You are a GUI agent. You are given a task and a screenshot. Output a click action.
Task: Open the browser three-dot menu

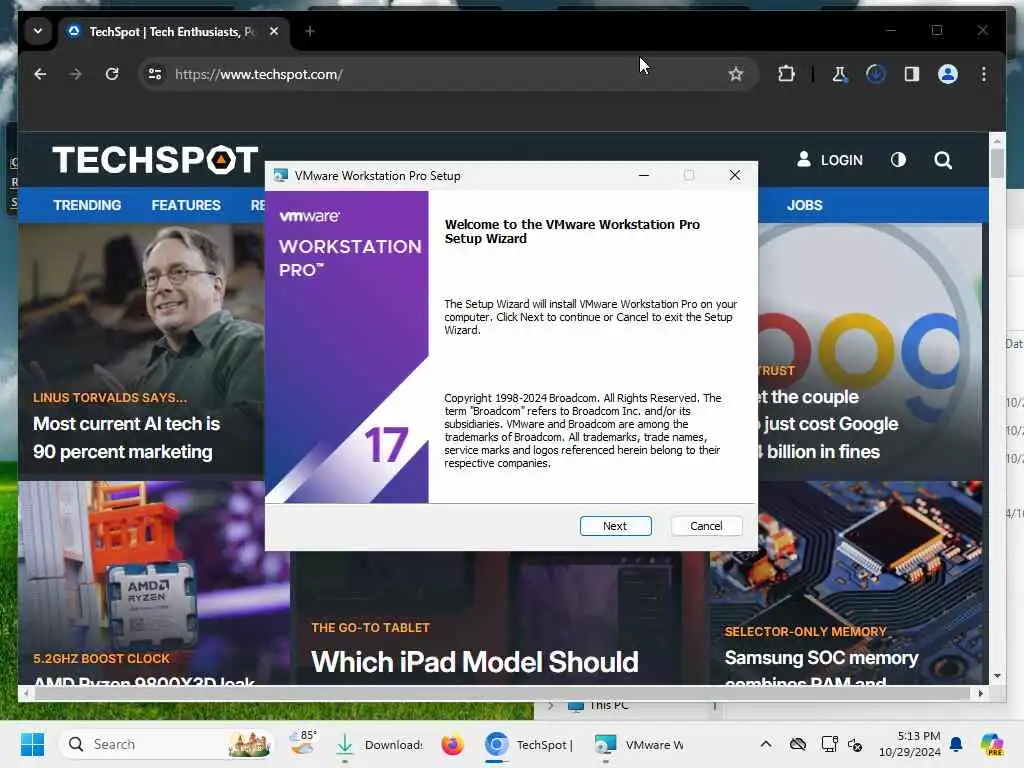point(984,74)
